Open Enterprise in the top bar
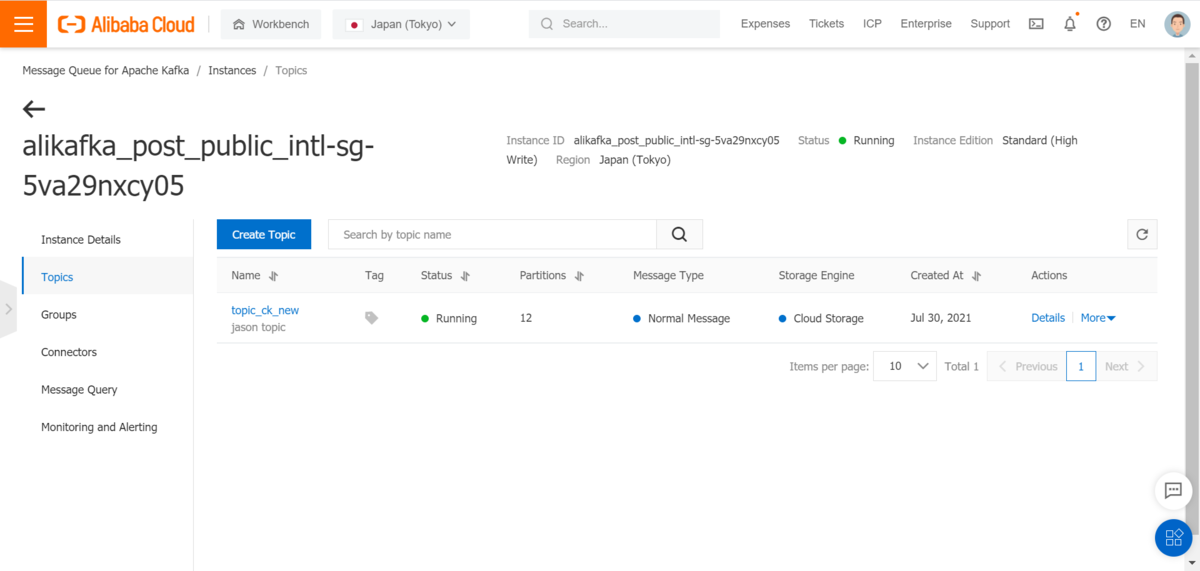1200x571 pixels. pos(926,24)
